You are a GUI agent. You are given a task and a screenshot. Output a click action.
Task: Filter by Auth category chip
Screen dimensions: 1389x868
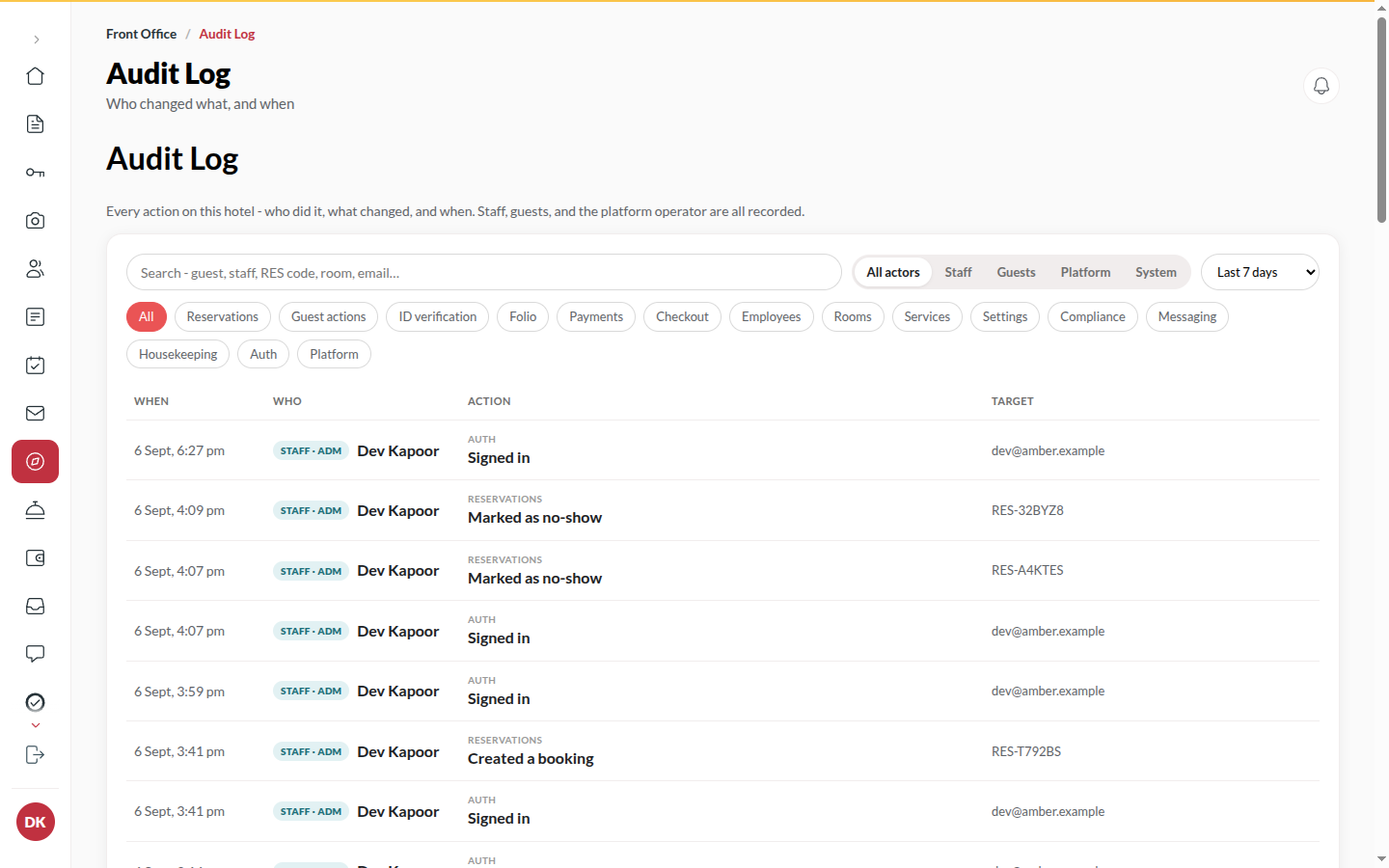(263, 354)
